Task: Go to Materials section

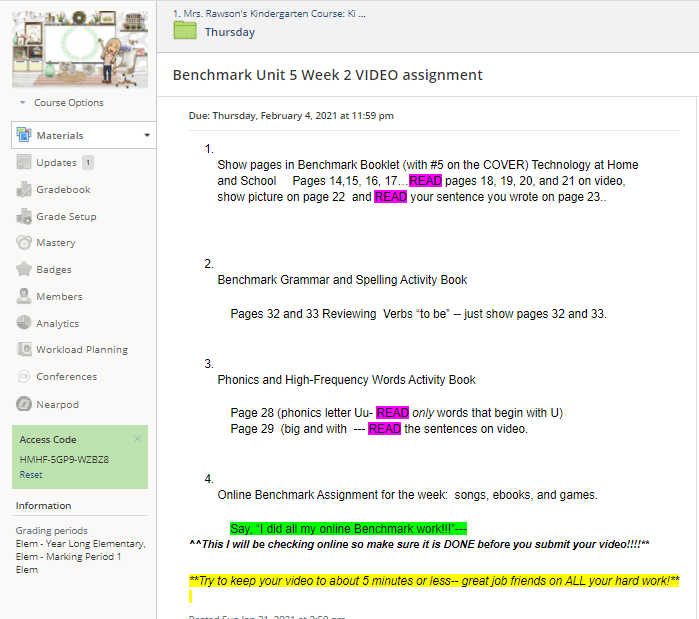Action: [x=60, y=135]
